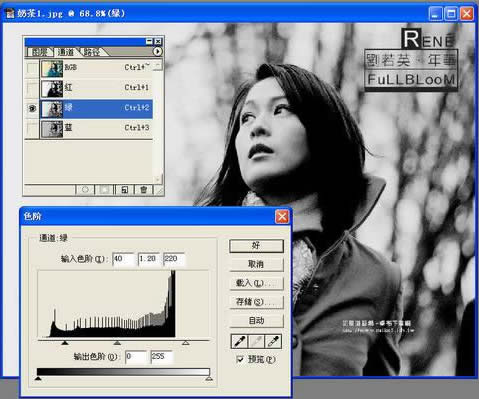Click the save selection as channel icon
The image size is (479, 399).
(x=104, y=190)
